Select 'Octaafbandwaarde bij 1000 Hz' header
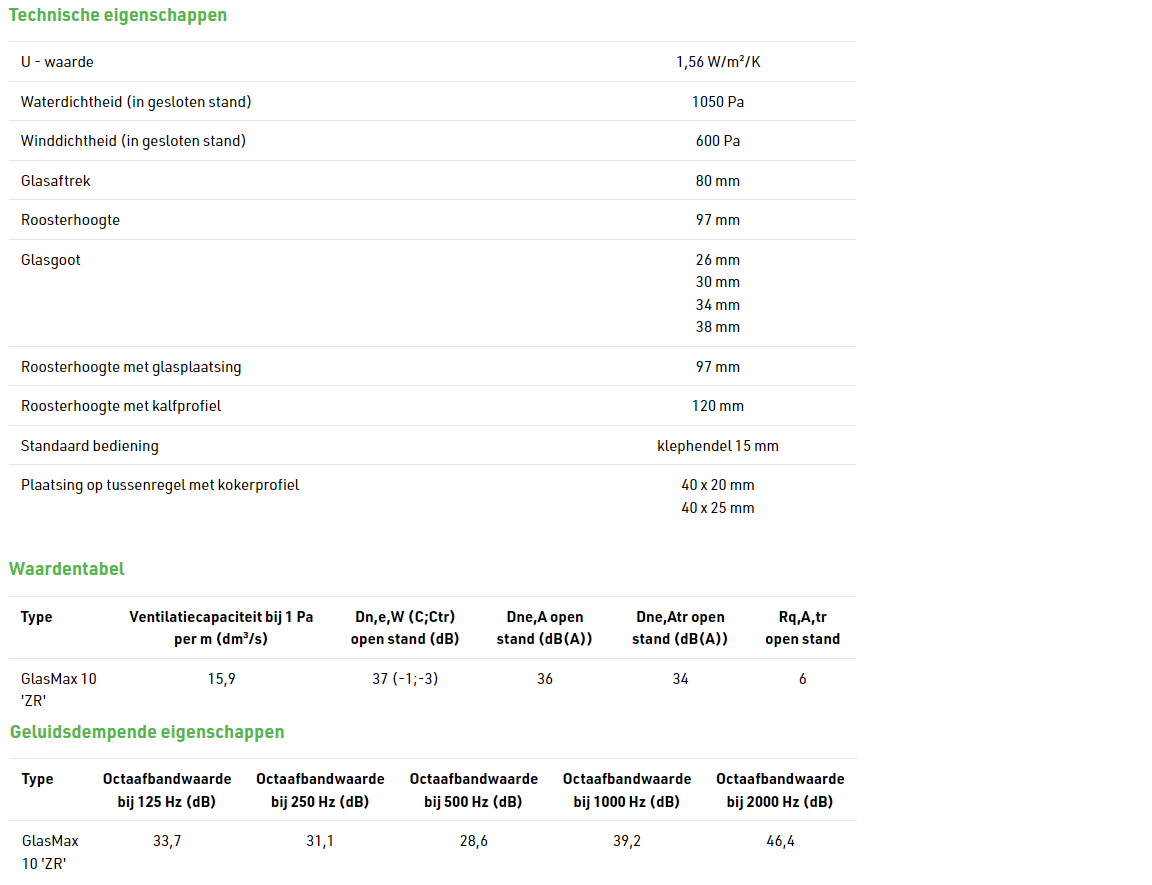Image resolution: width=1152 pixels, height=885 pixels. (627, 790)
